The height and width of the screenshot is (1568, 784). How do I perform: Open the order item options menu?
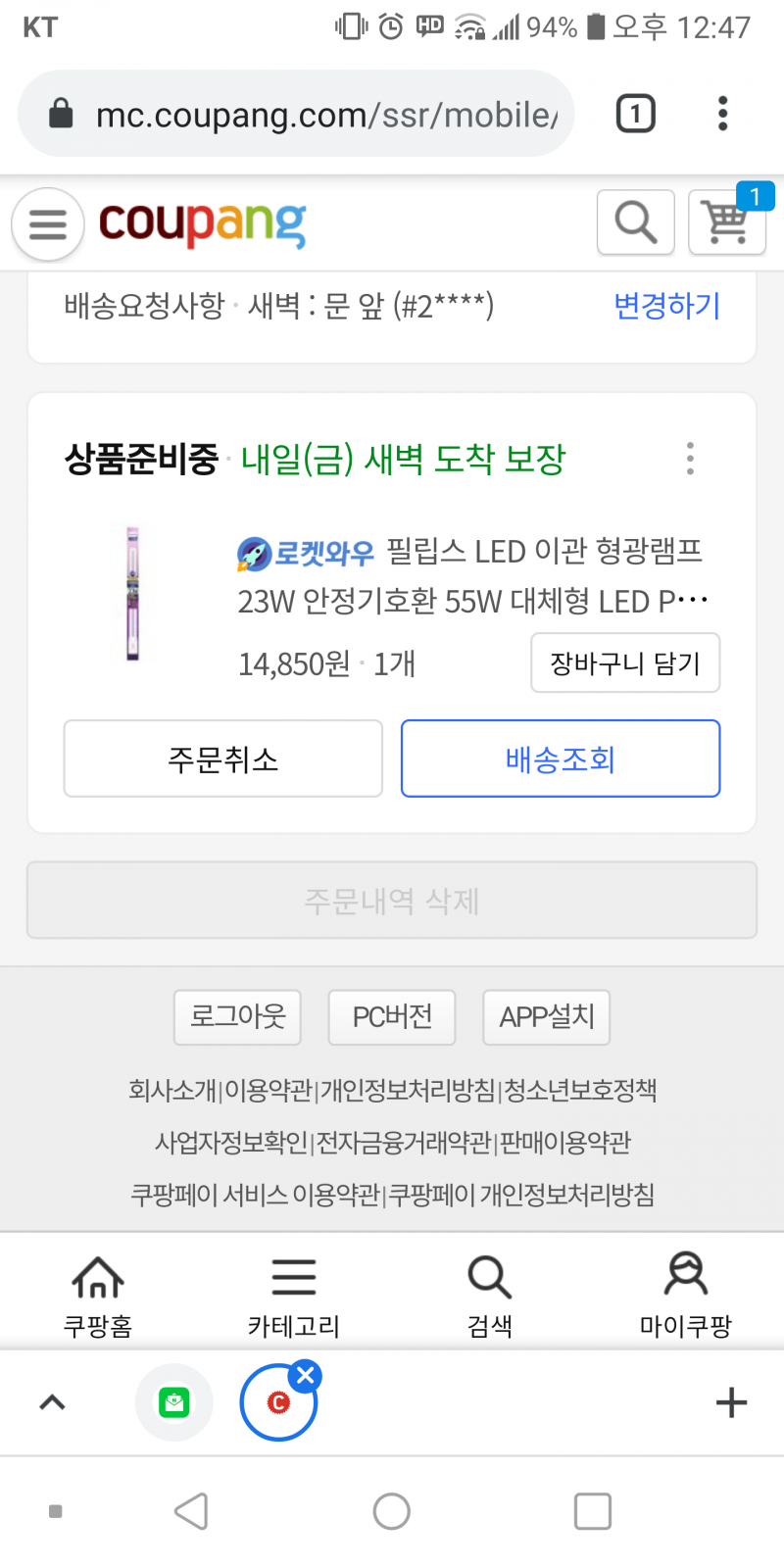[690, 459]
